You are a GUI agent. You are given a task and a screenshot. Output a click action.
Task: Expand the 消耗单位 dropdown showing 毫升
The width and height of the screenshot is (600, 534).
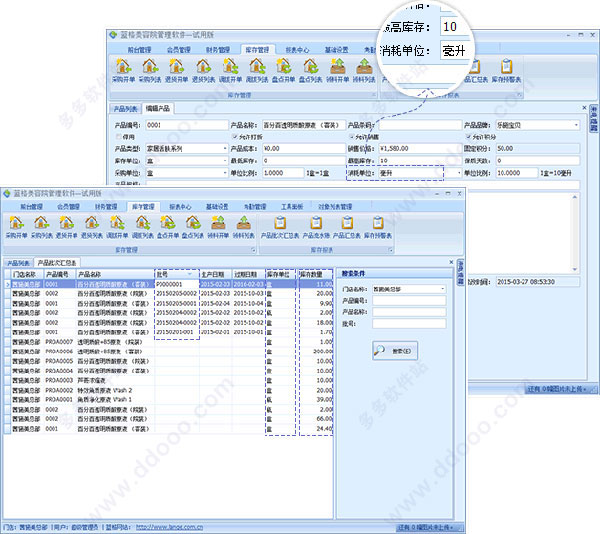[459, 173]
